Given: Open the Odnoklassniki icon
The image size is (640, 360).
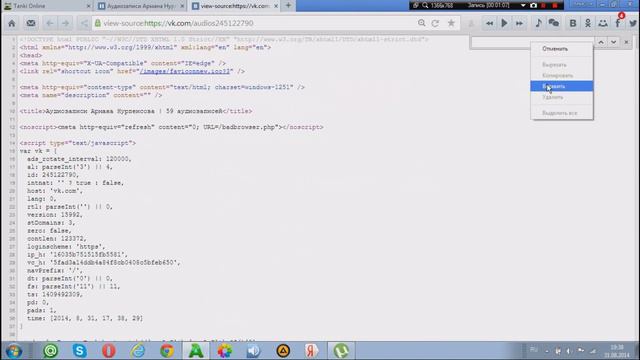Looking at the screenshot, I should [x=588, y=23].
